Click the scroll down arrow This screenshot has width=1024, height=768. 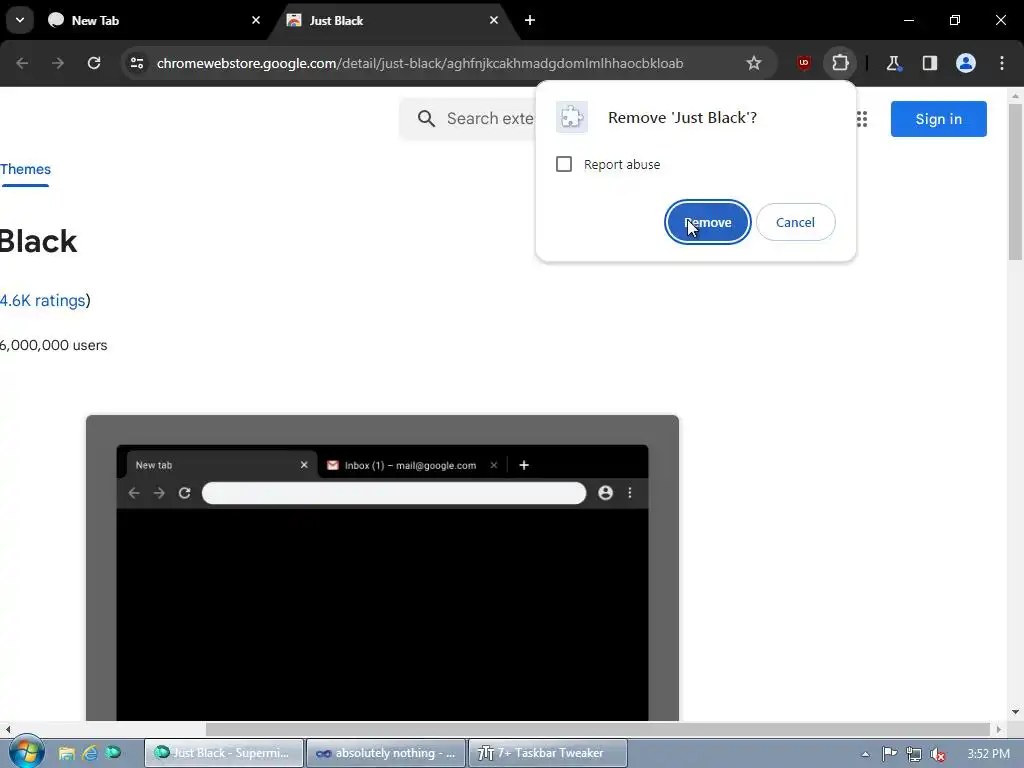(1015, 712)
